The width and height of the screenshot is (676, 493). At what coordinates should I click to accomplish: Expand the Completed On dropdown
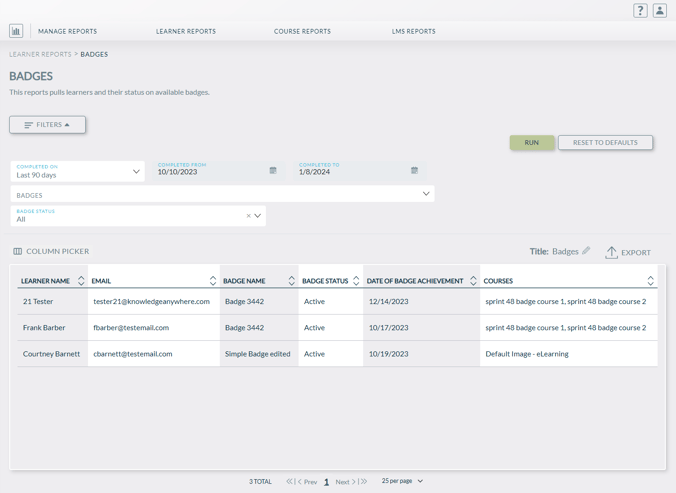136,172
